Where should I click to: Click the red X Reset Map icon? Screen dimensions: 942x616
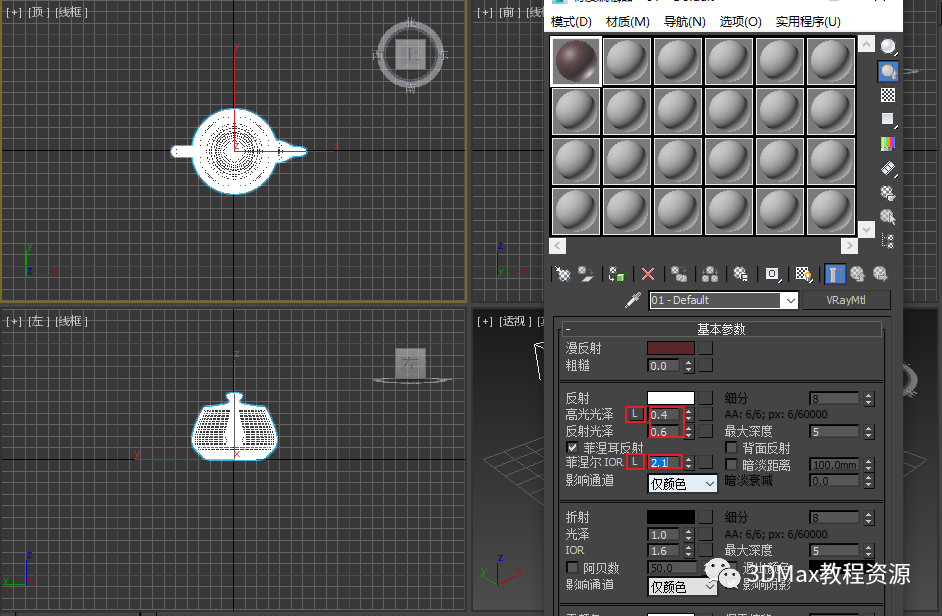pos(648,273)
